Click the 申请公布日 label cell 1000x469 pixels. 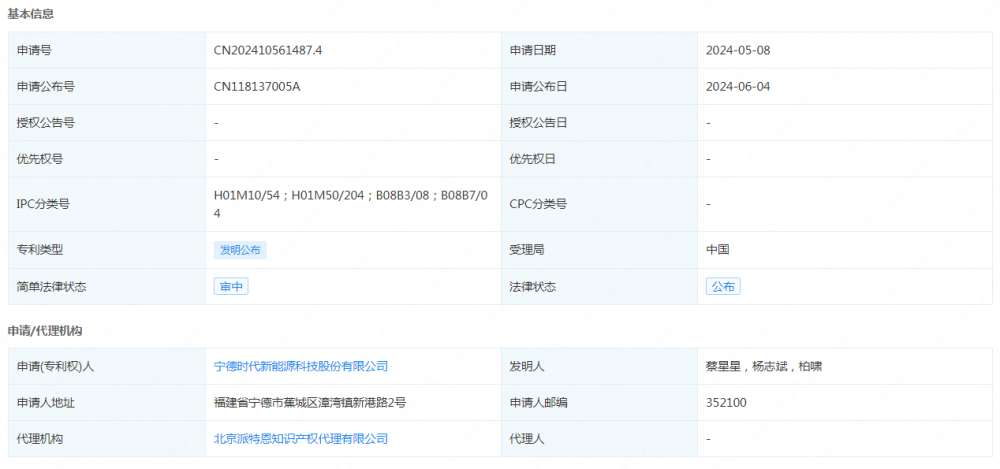[599, 87]
